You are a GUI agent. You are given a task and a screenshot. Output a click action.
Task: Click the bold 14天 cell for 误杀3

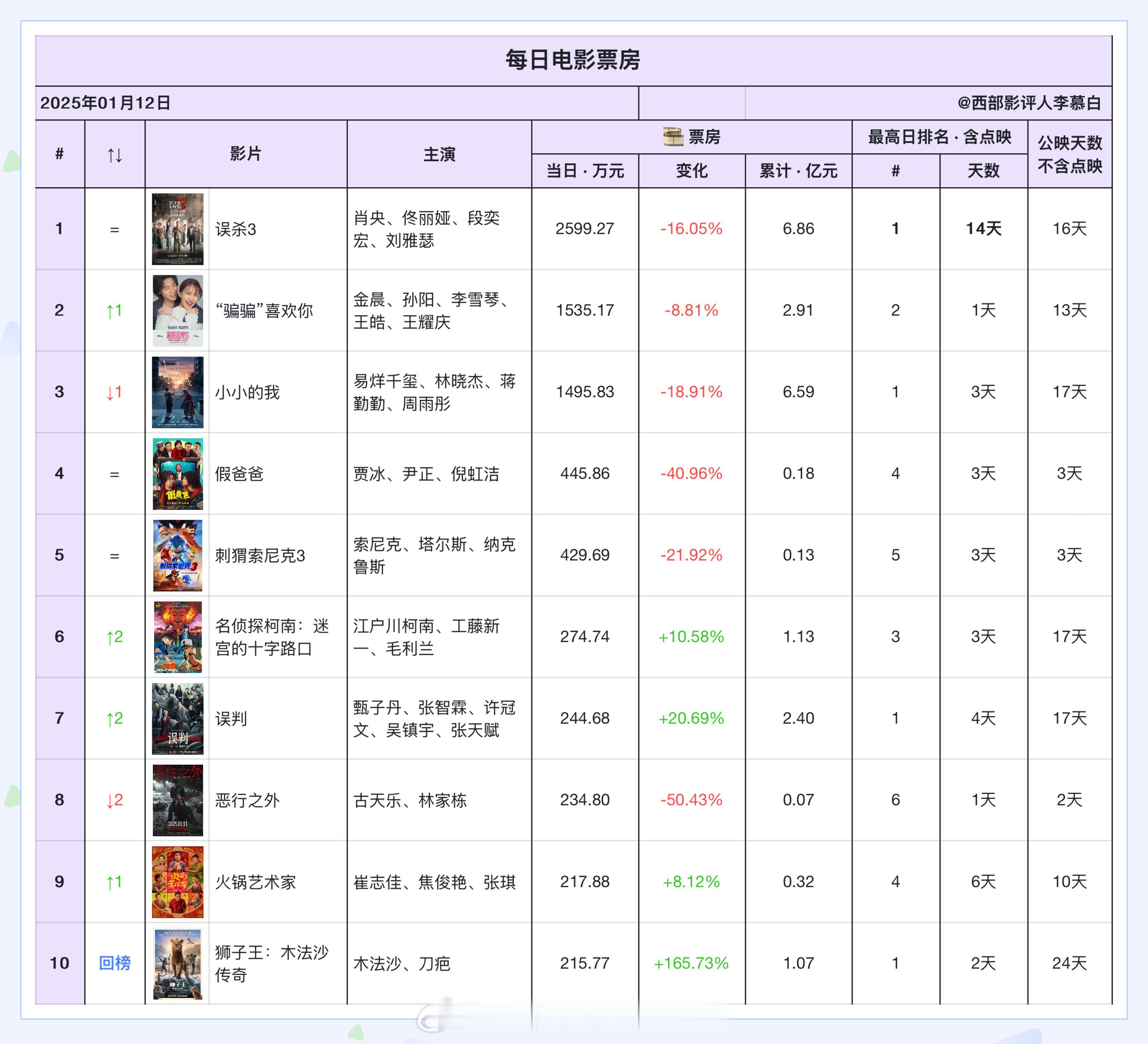(x=983, y=229)
